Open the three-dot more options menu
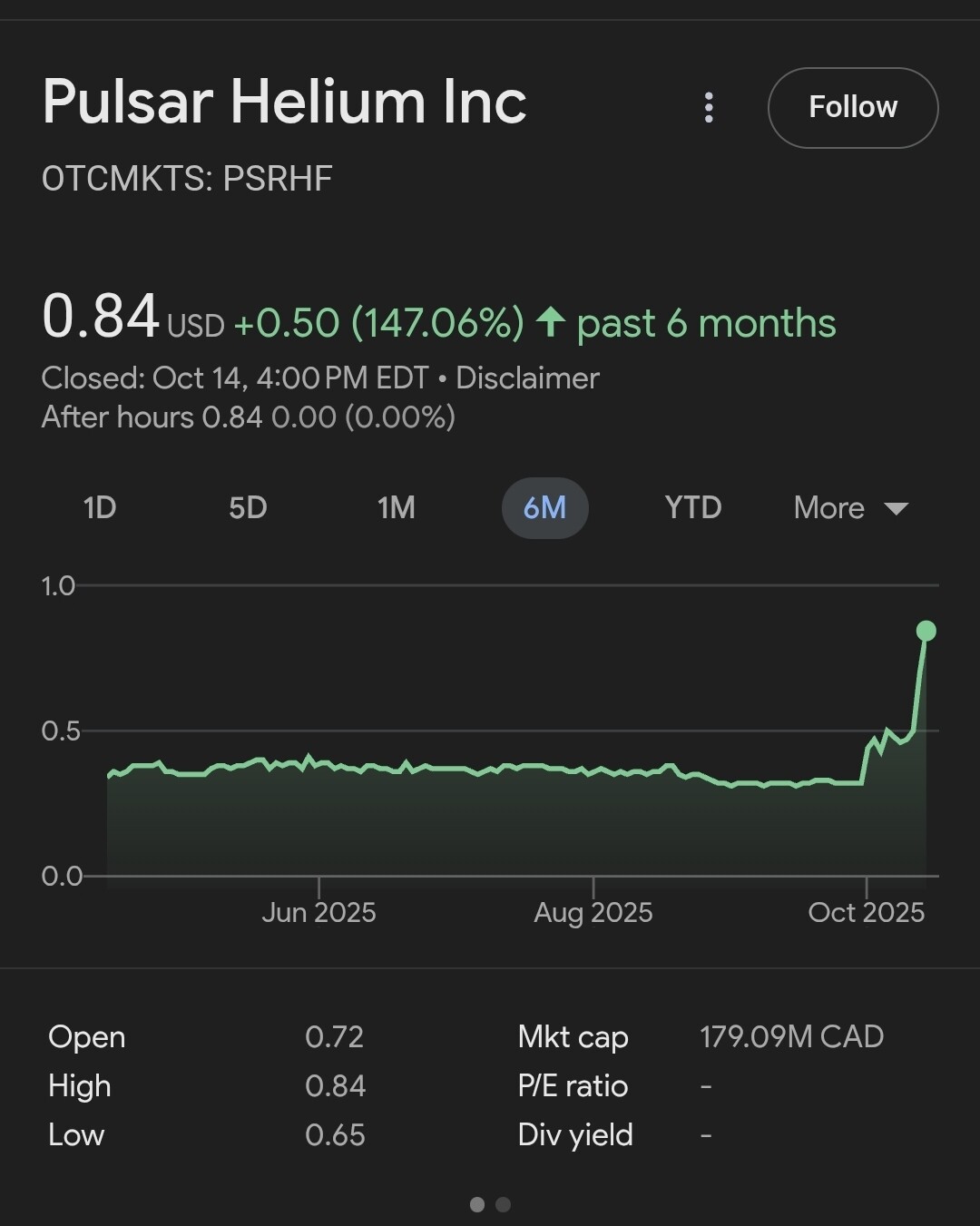This screenshot has height=1226, width=980. [x=709, y=107]
